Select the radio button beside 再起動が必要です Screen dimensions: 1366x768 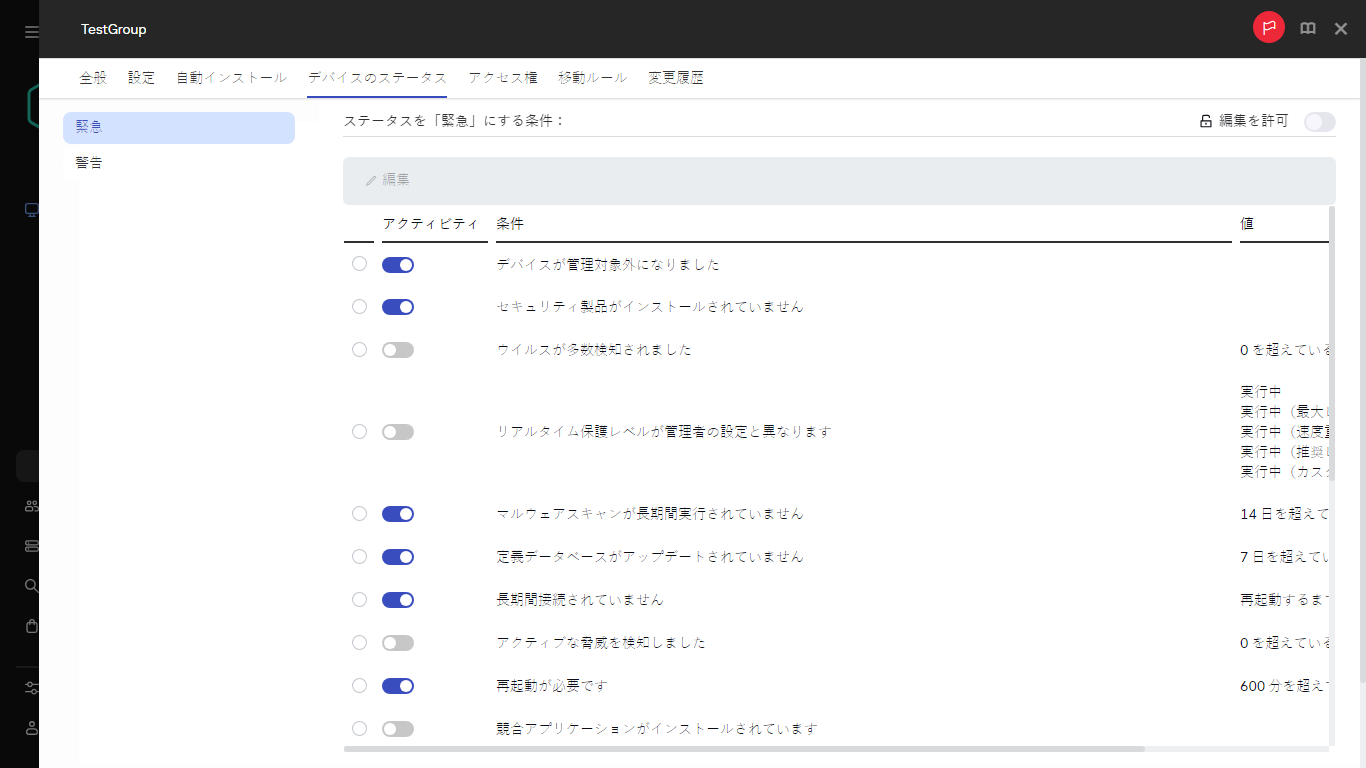pos(359,685)
